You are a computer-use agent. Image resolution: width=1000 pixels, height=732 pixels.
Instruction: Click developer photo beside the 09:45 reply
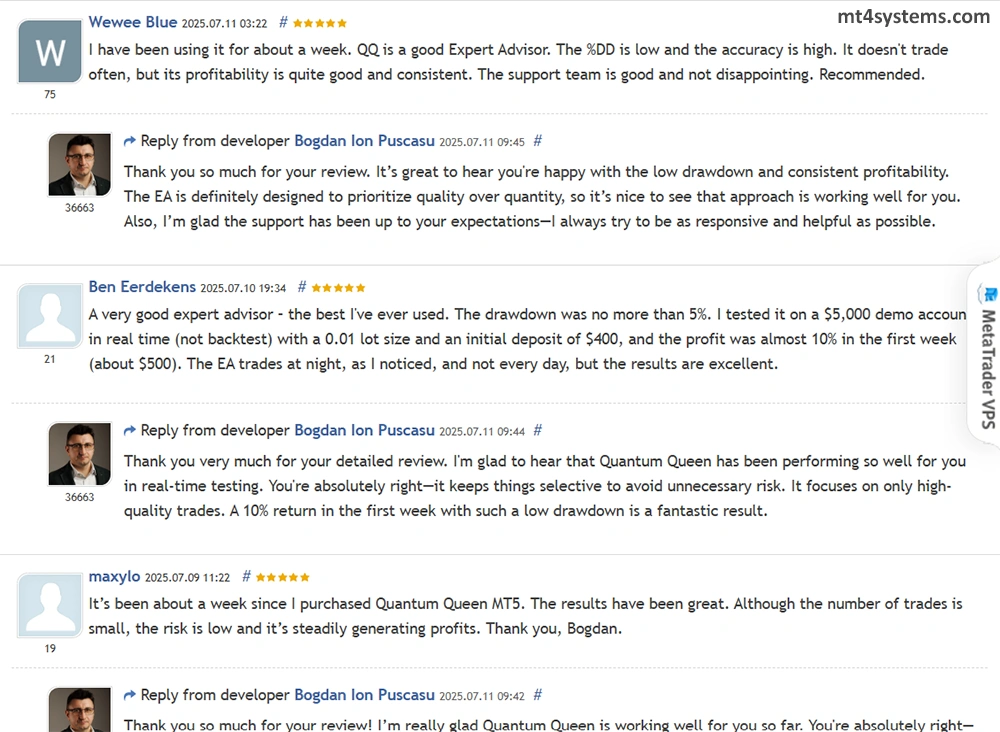[80, 164]
